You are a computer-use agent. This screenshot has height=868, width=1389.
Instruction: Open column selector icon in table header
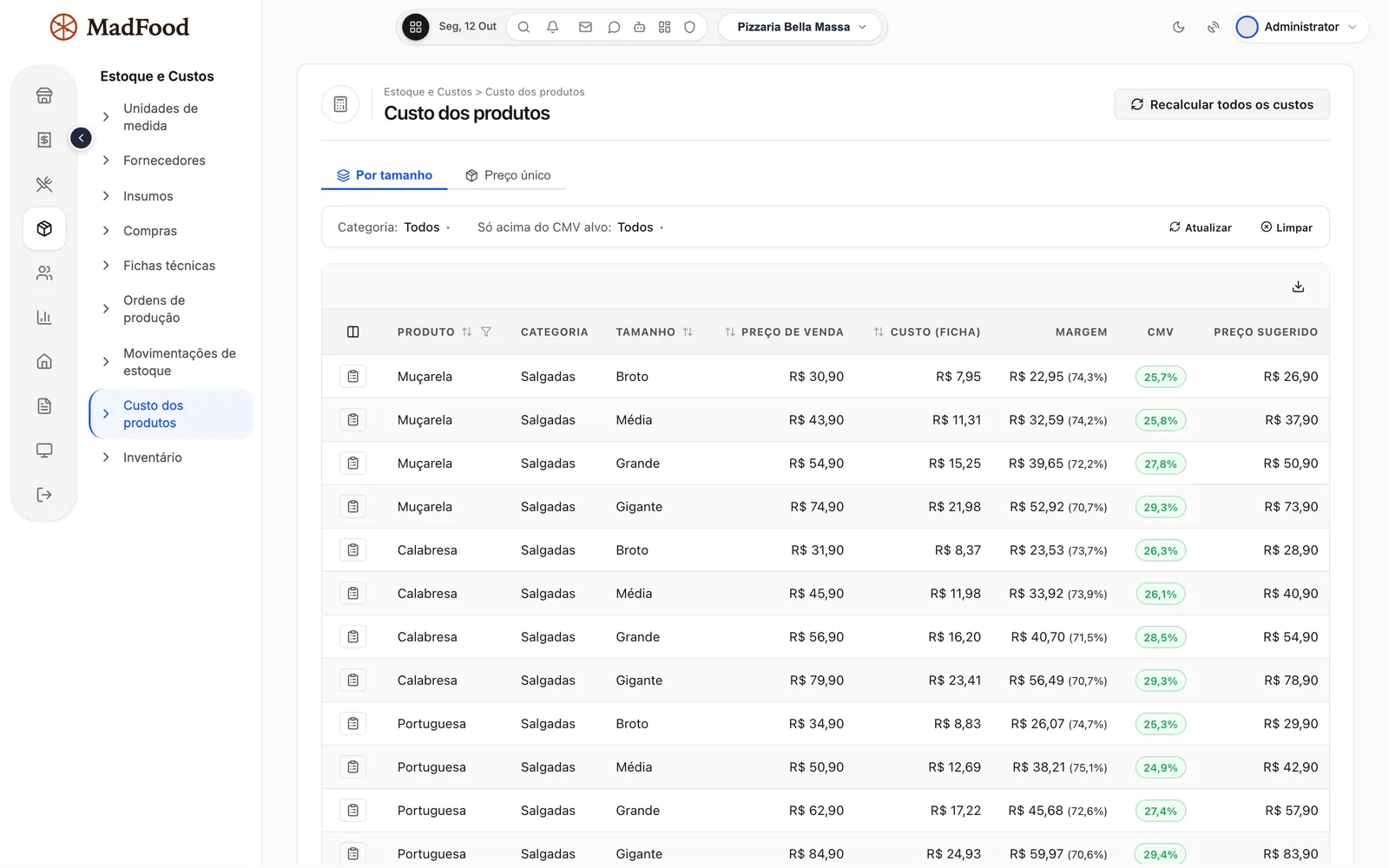(352, 332)
